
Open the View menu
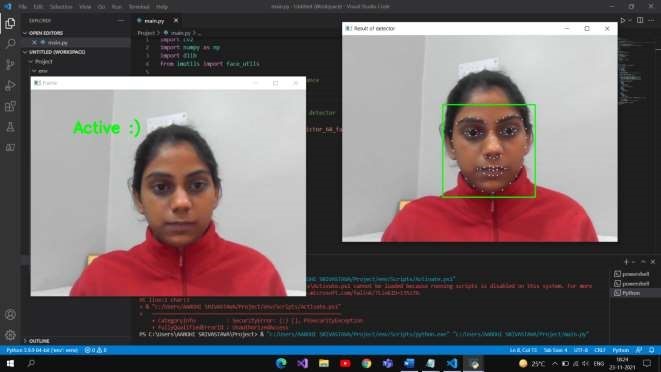(85, 7)
